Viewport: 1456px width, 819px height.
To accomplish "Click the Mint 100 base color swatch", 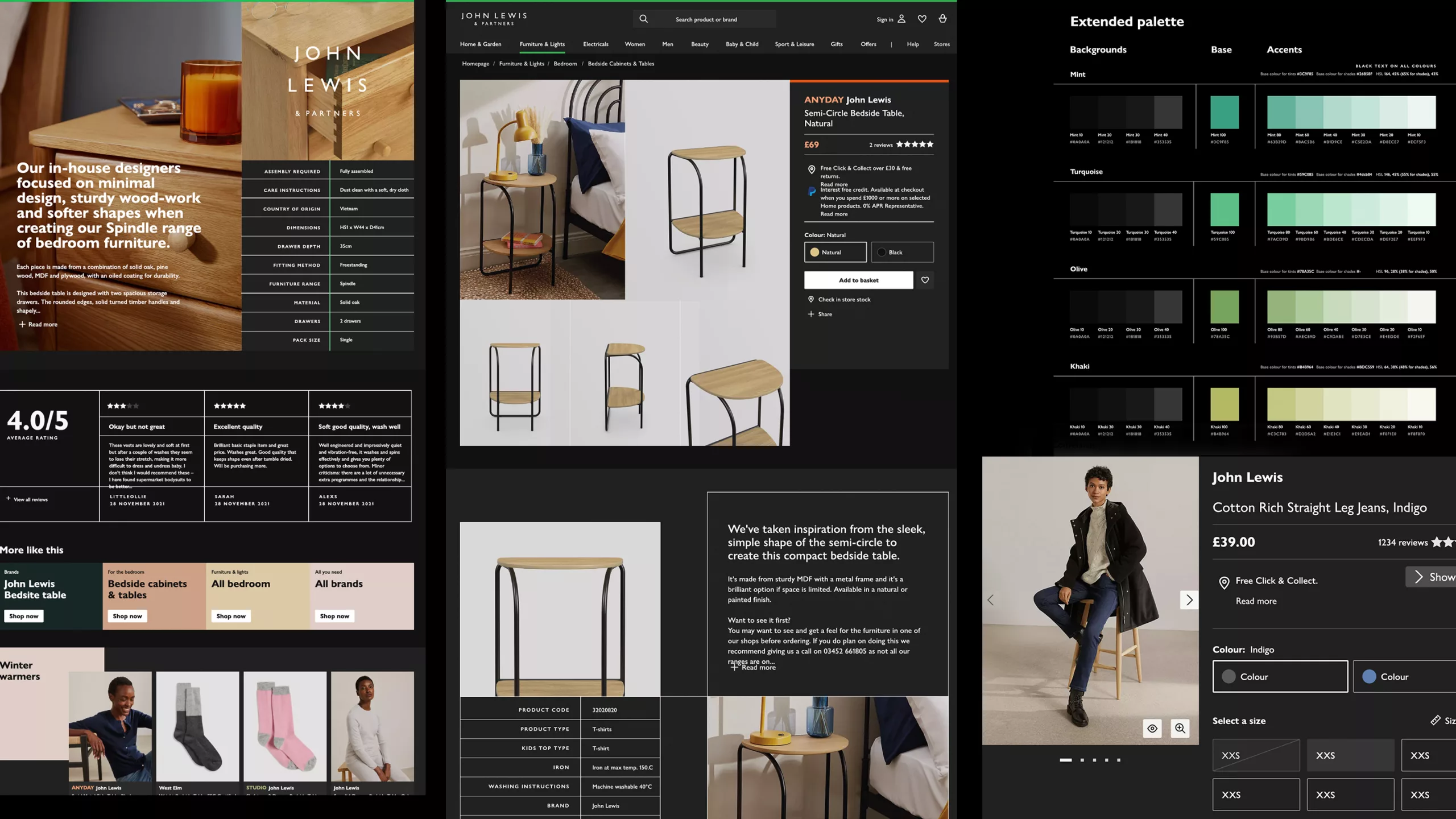I will (1224, 112).
